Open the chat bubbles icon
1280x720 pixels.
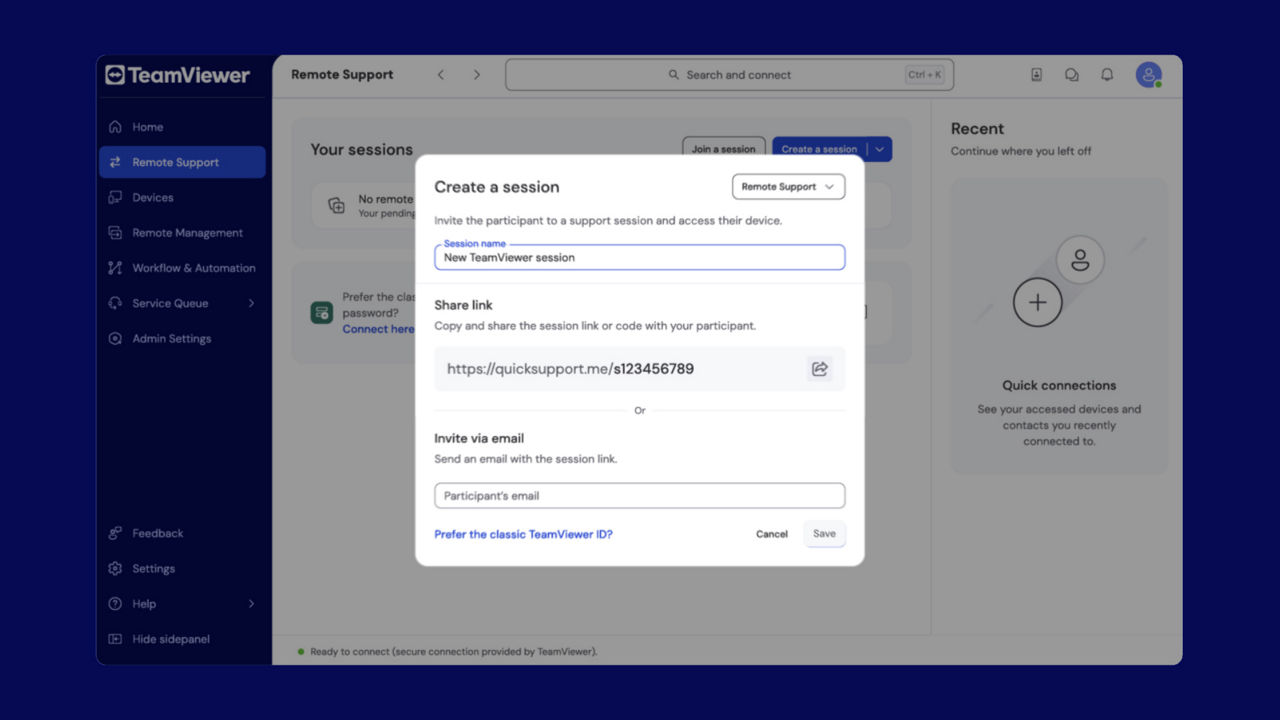(x=1072, y=75)
